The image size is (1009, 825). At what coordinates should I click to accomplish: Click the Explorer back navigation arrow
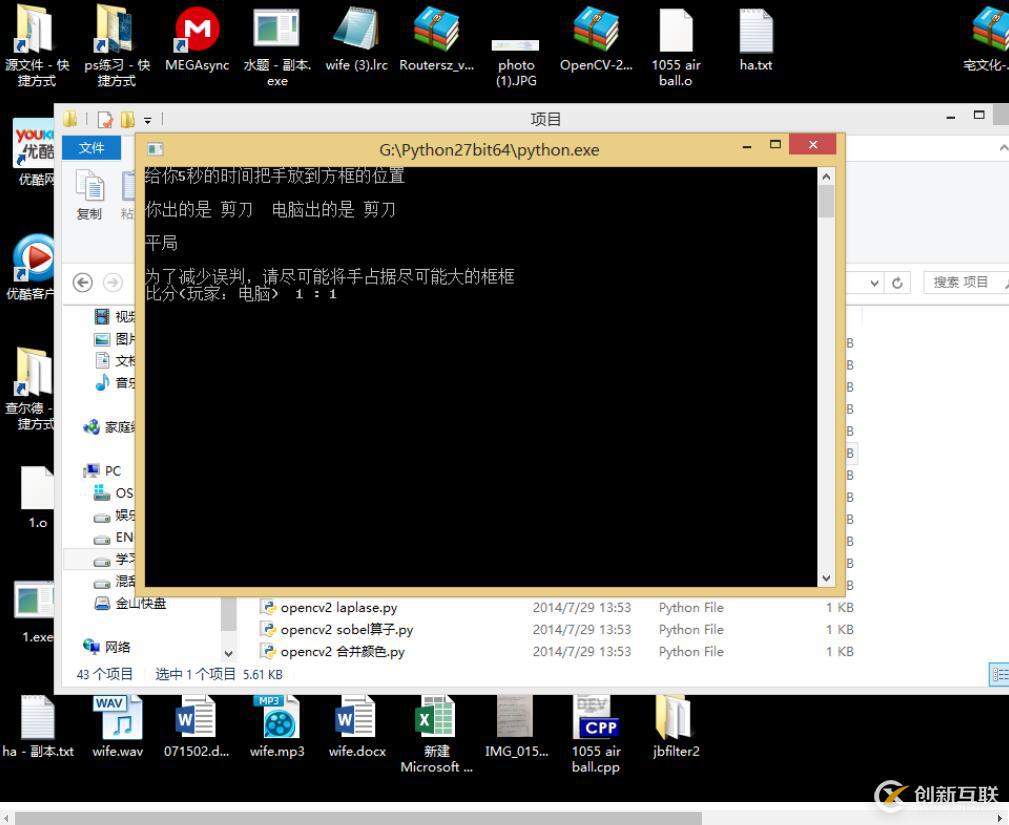point(82,283)
